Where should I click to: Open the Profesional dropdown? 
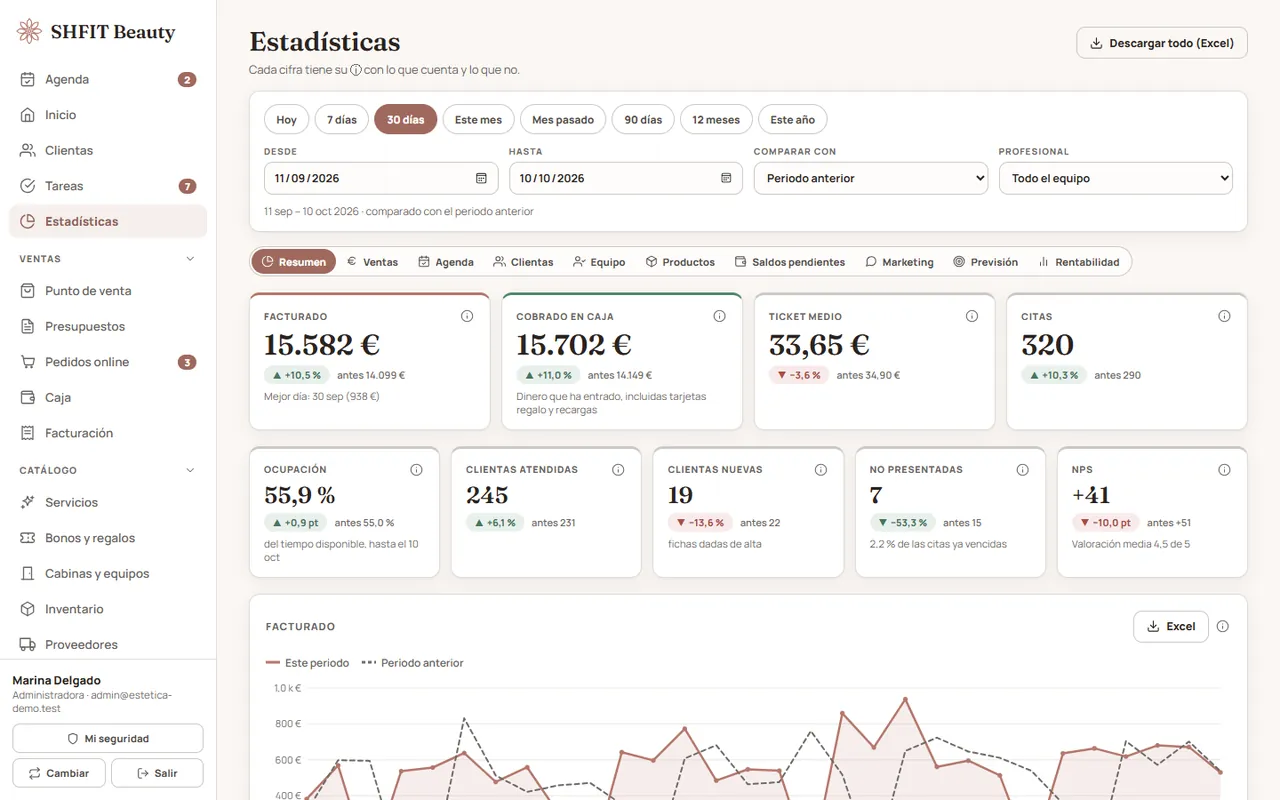[1116, 178]
